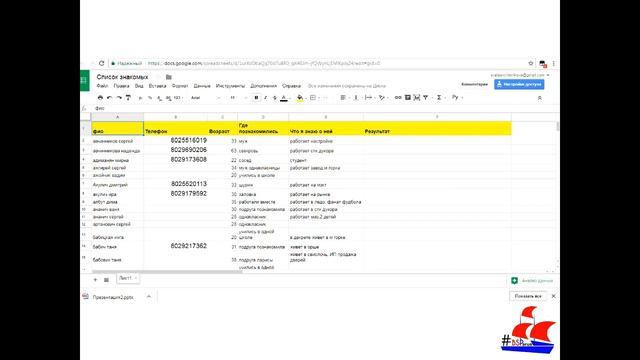Viewport: 640px width, 360px height.
Task: Select the Лист1 sheet tab
Action: point(128,278)
